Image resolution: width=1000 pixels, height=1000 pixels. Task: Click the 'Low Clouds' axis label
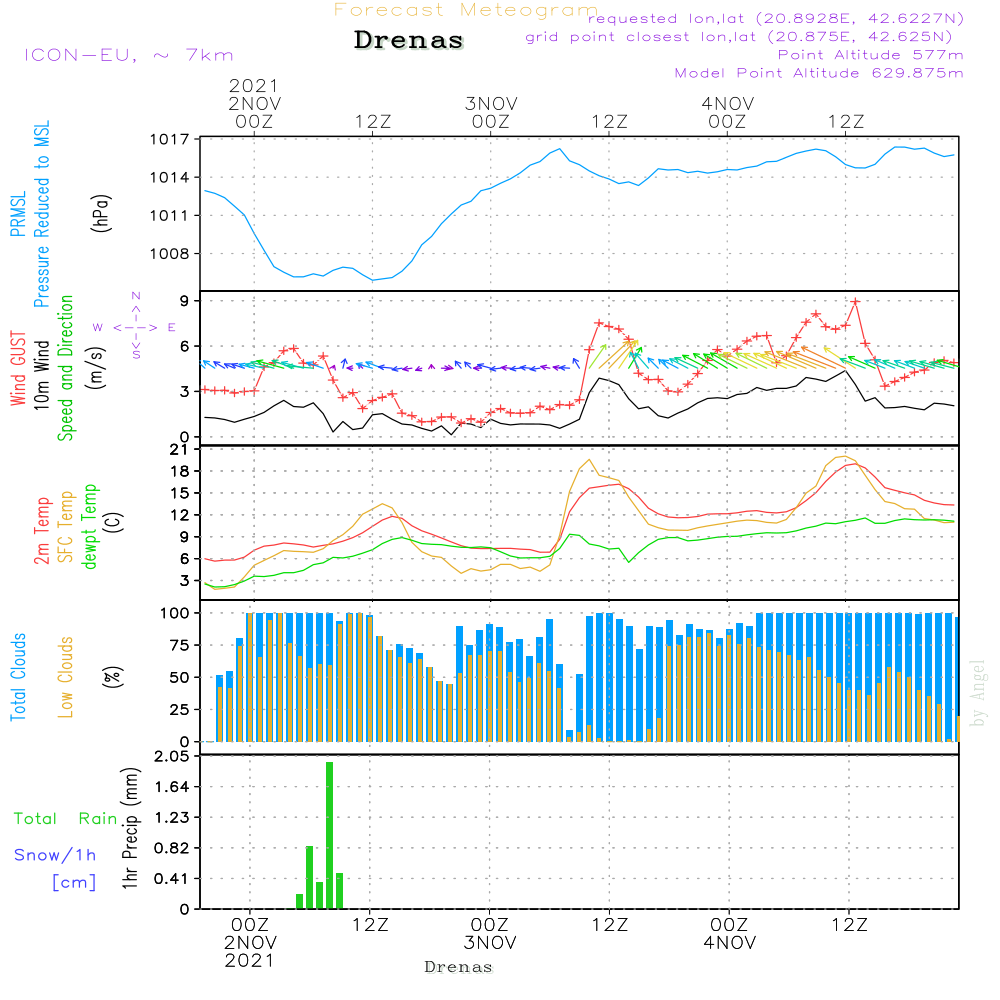click(x=66, y=677)
